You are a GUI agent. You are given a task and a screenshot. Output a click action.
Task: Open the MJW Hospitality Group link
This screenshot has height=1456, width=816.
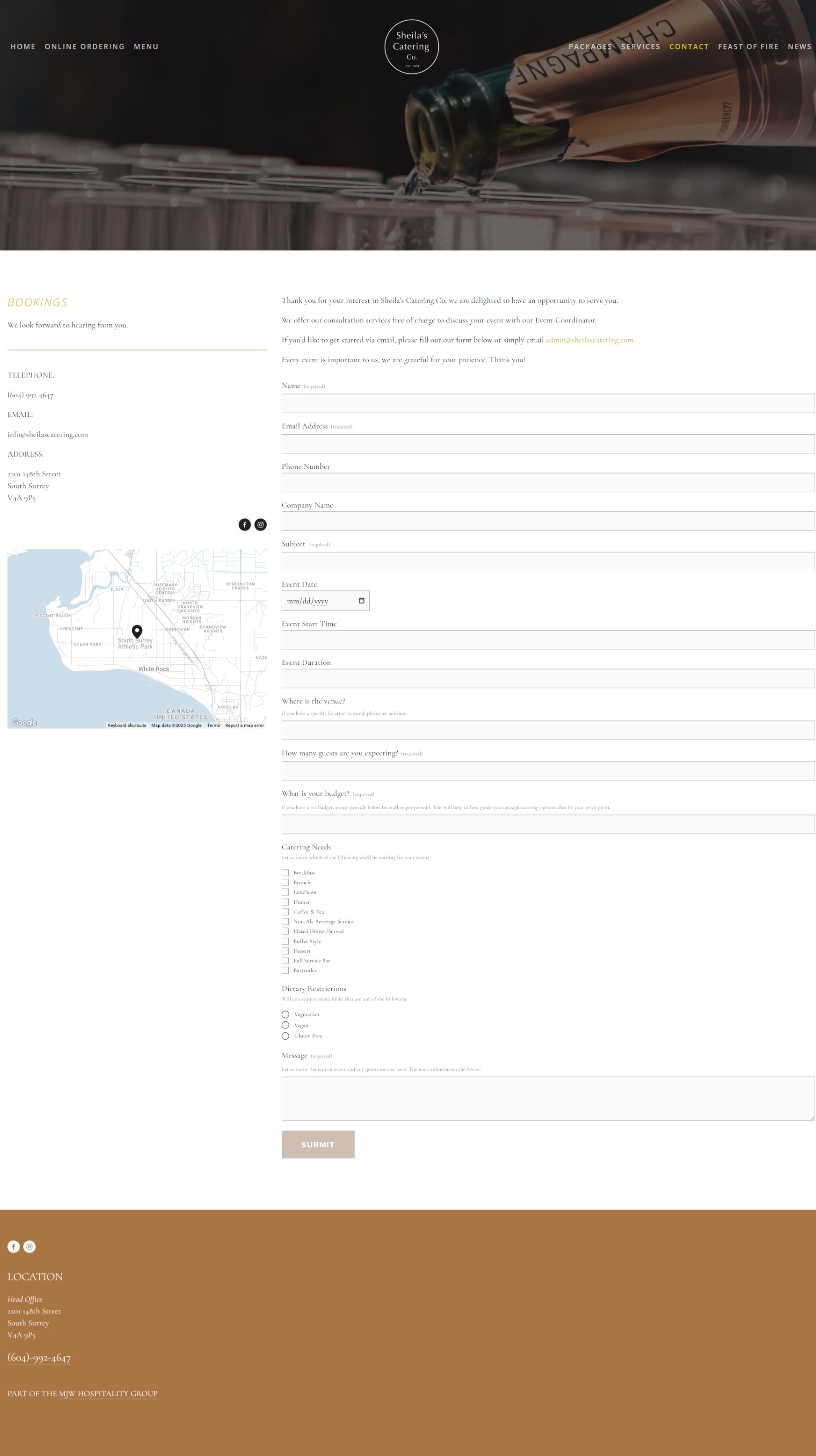tap(108, 1393)
